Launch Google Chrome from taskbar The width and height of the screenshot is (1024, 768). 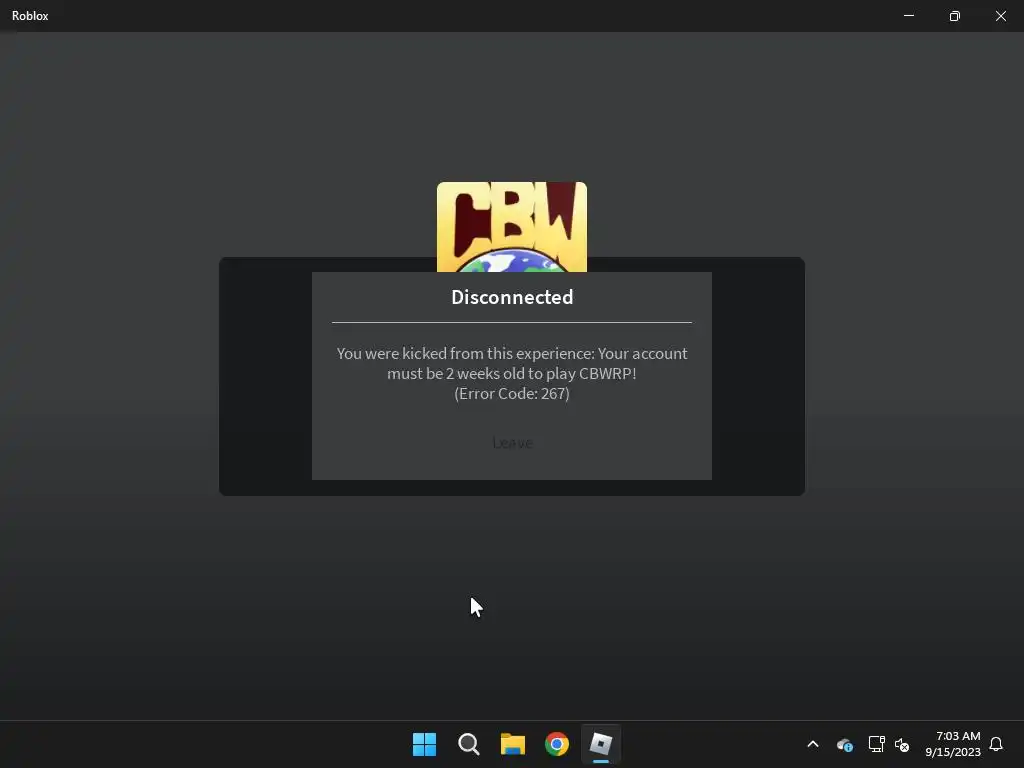point(557,744)
